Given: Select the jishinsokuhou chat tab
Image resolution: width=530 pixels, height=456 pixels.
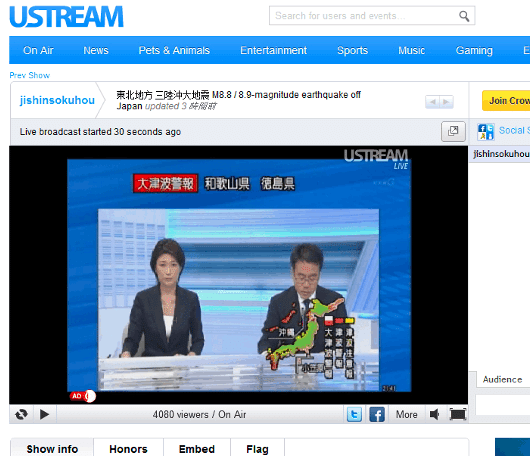Looking at the screenshot, I should point(501,154).
